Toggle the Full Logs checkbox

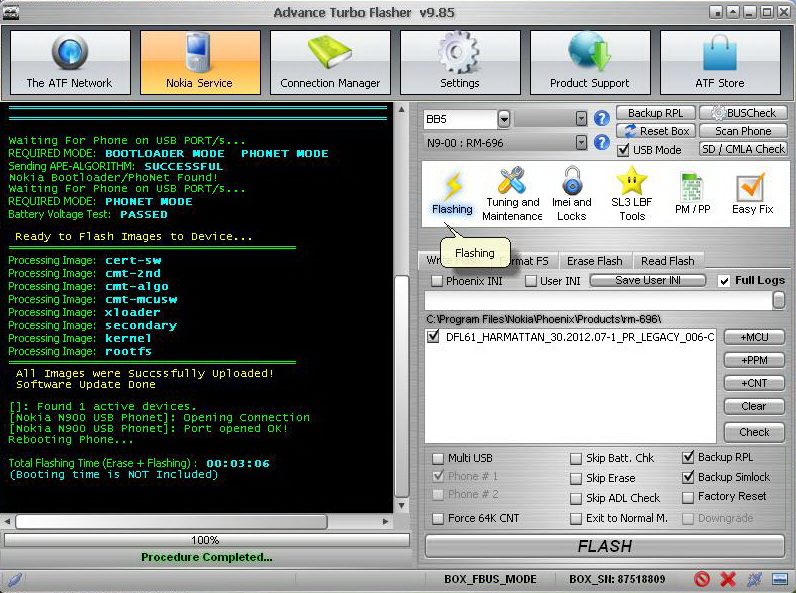pos(724,281)
